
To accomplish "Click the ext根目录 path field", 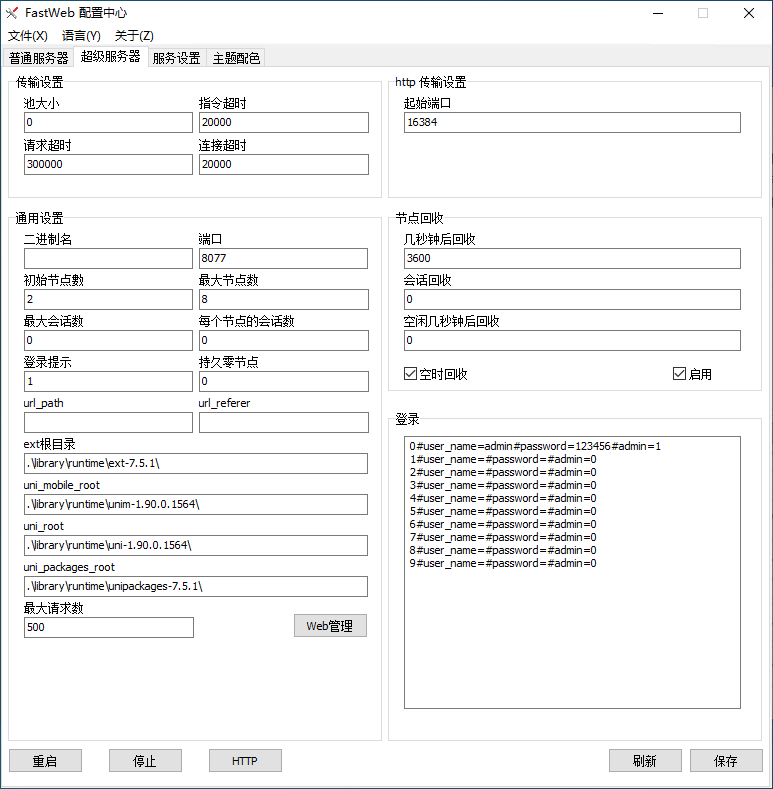I will coord(196,463).
